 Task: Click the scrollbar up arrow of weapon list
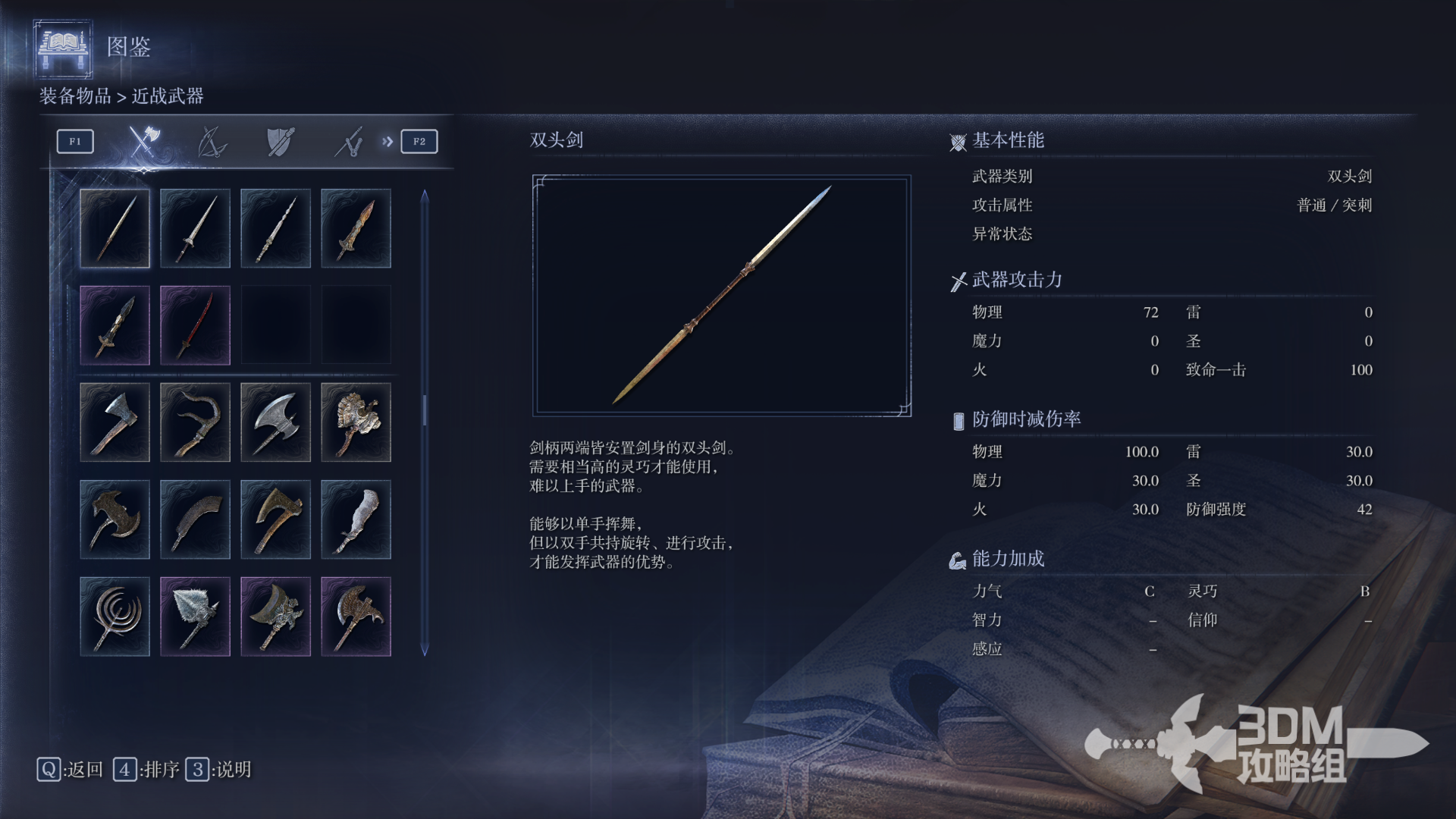[425, 196]
